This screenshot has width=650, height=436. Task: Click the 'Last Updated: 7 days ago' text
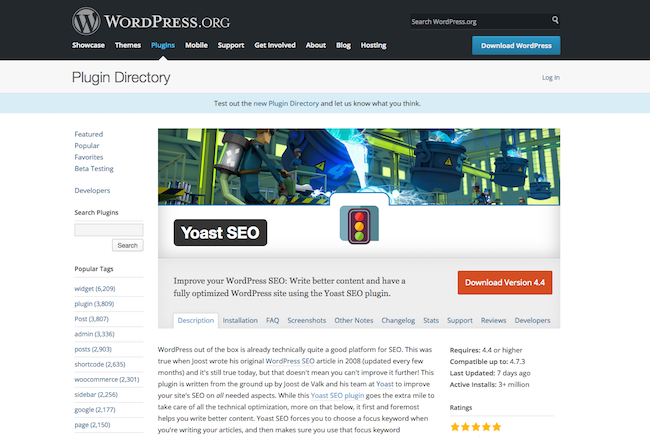coord(490,373)
